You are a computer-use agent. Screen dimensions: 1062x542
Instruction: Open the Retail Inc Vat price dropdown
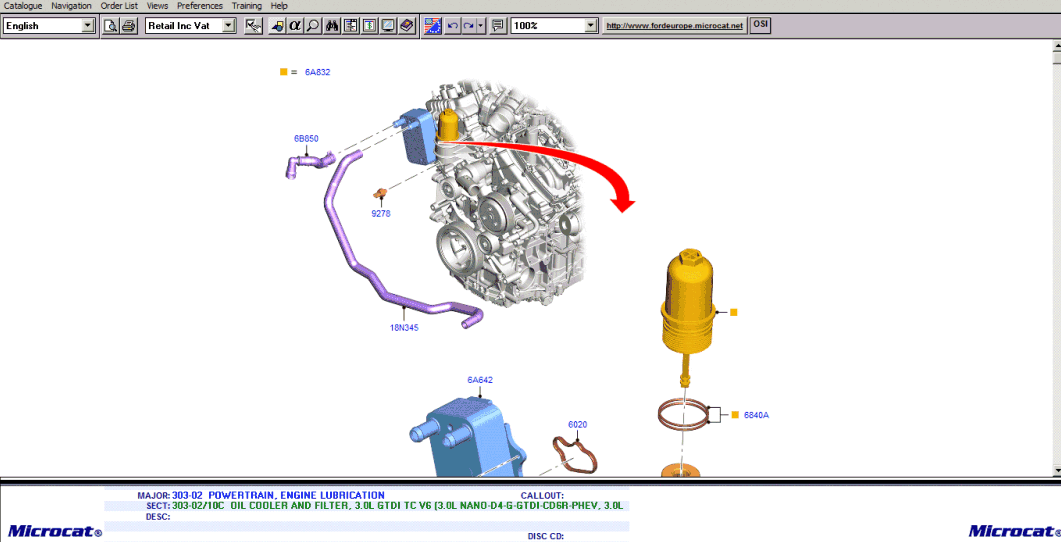tap(229, 26)
